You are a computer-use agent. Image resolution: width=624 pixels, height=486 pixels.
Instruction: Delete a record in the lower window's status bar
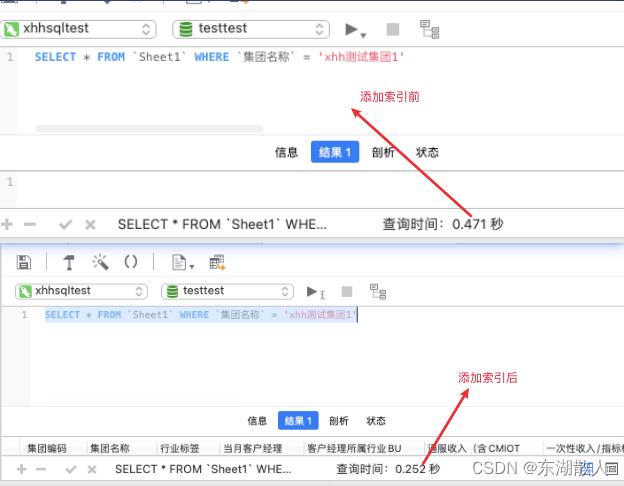41,469
